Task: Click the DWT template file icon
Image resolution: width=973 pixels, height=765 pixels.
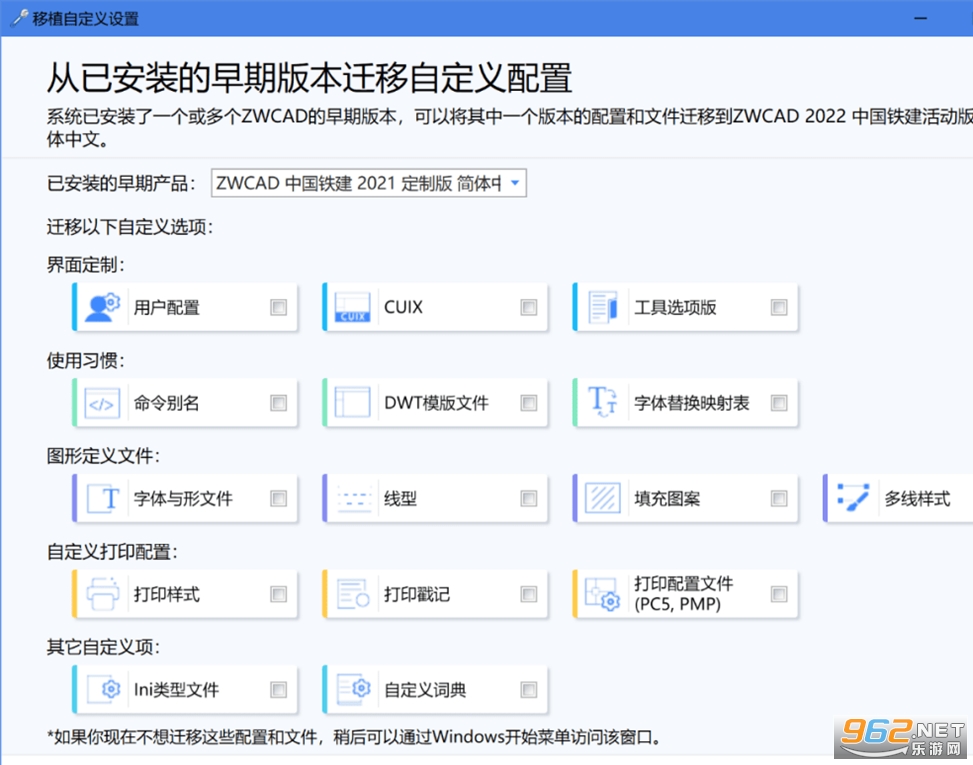Action: [x=352, y=403]
